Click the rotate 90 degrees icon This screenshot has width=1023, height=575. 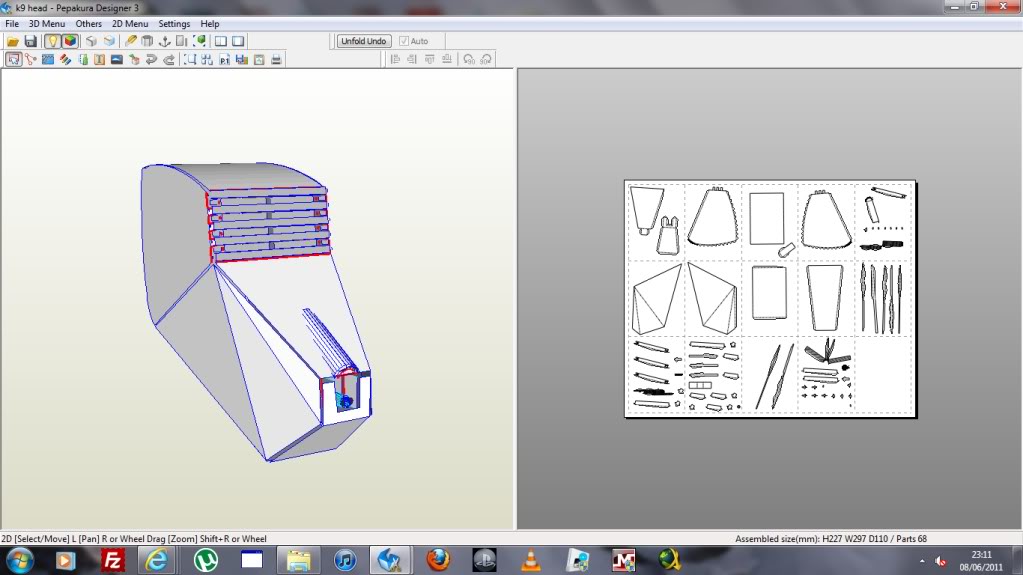[468, 59]
